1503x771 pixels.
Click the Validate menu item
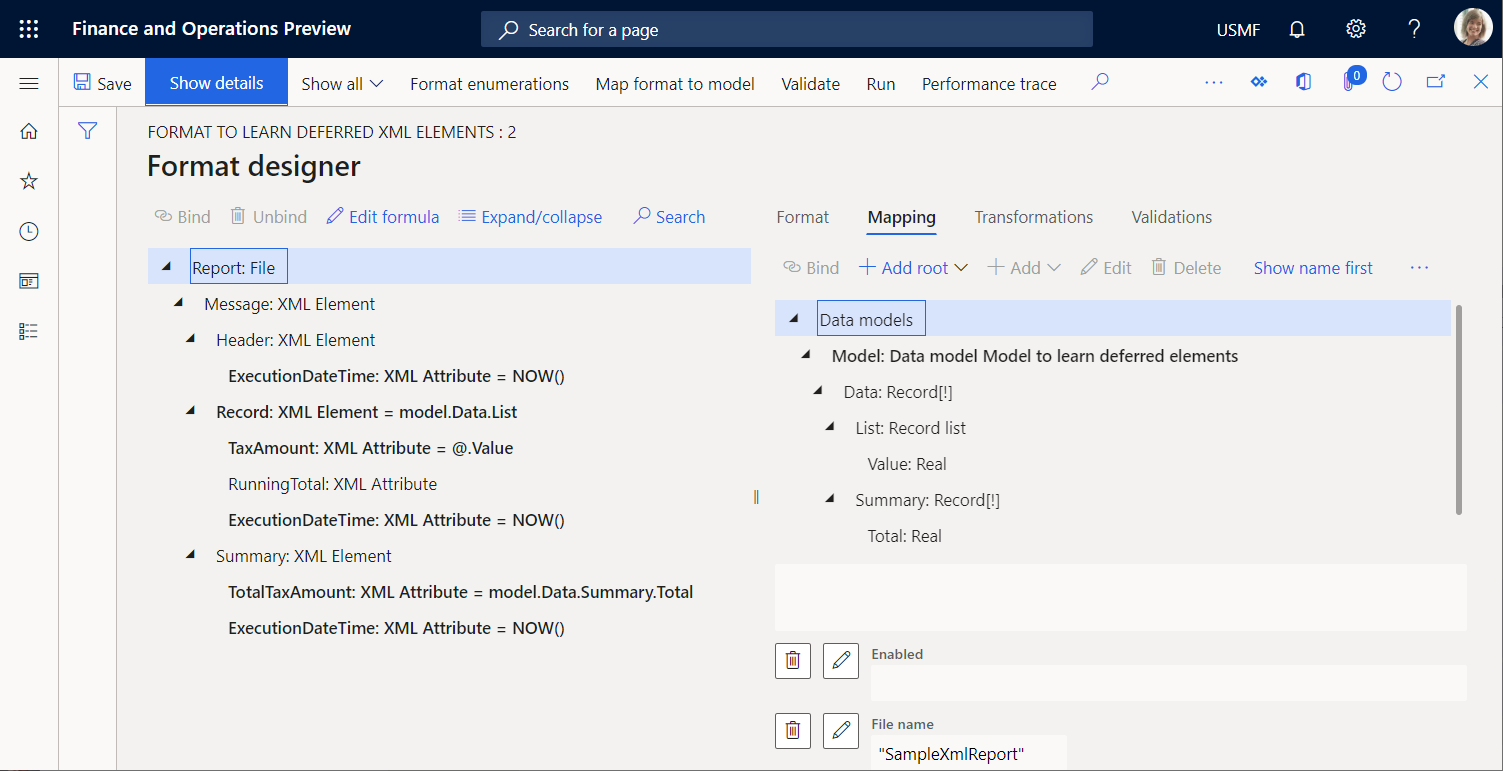(x=810, y=84)
